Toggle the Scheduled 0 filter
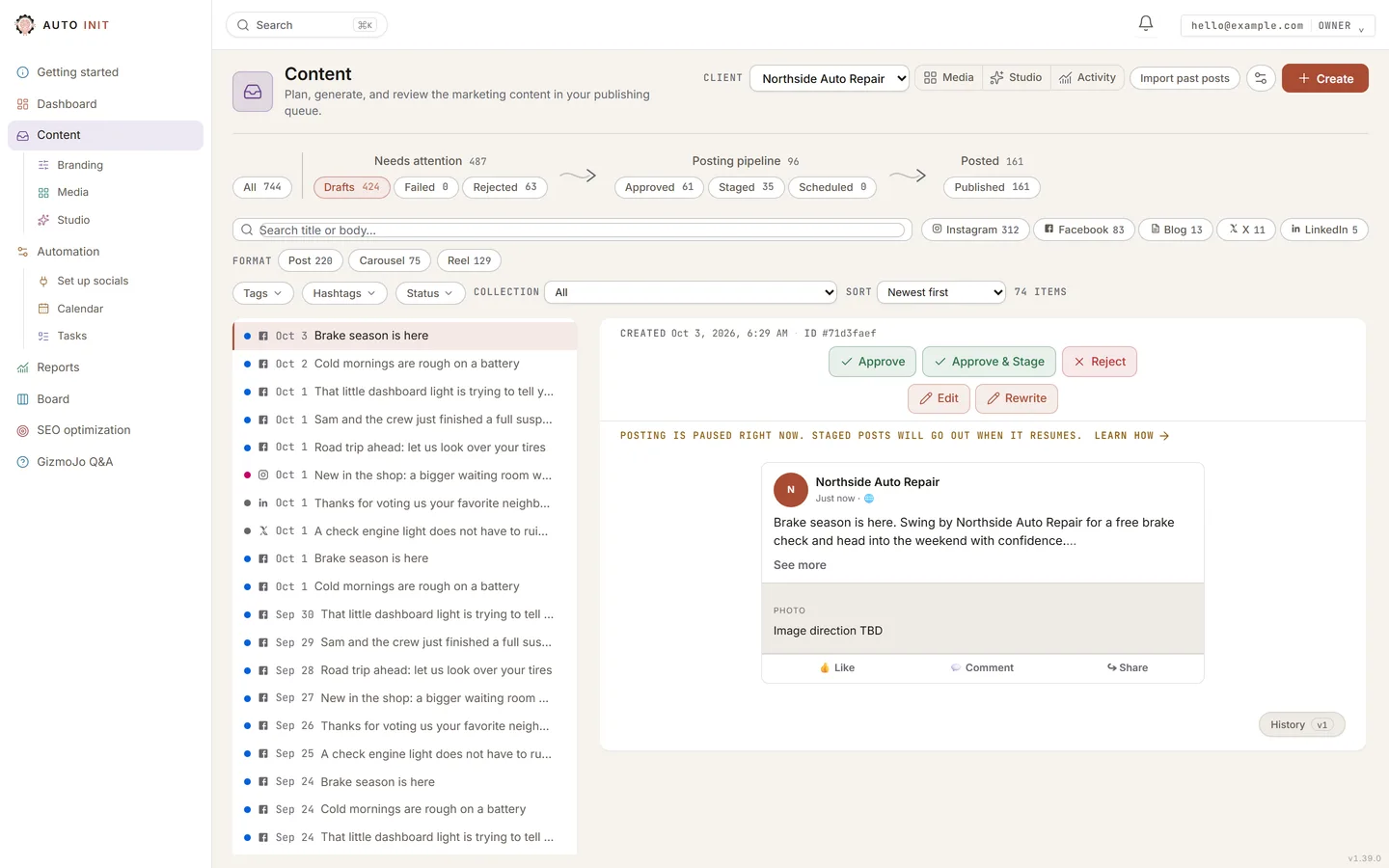Screen dimensions: 1389x868 pos(832,187)
